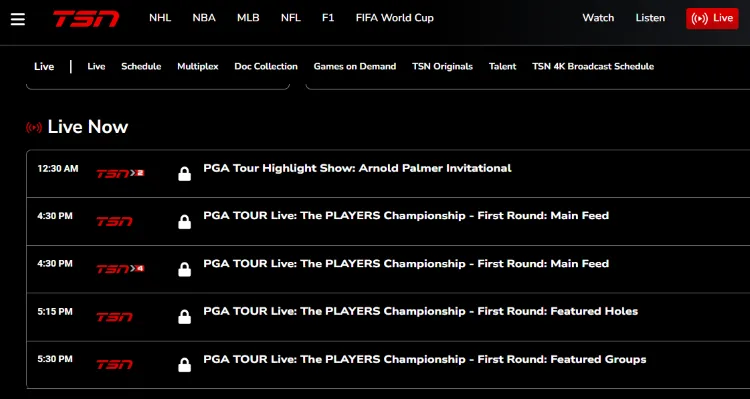Click TSN logo on Featured Holes row
Image resolution: width=750 pixels, height=399 pixels.
tap(114, 317)
